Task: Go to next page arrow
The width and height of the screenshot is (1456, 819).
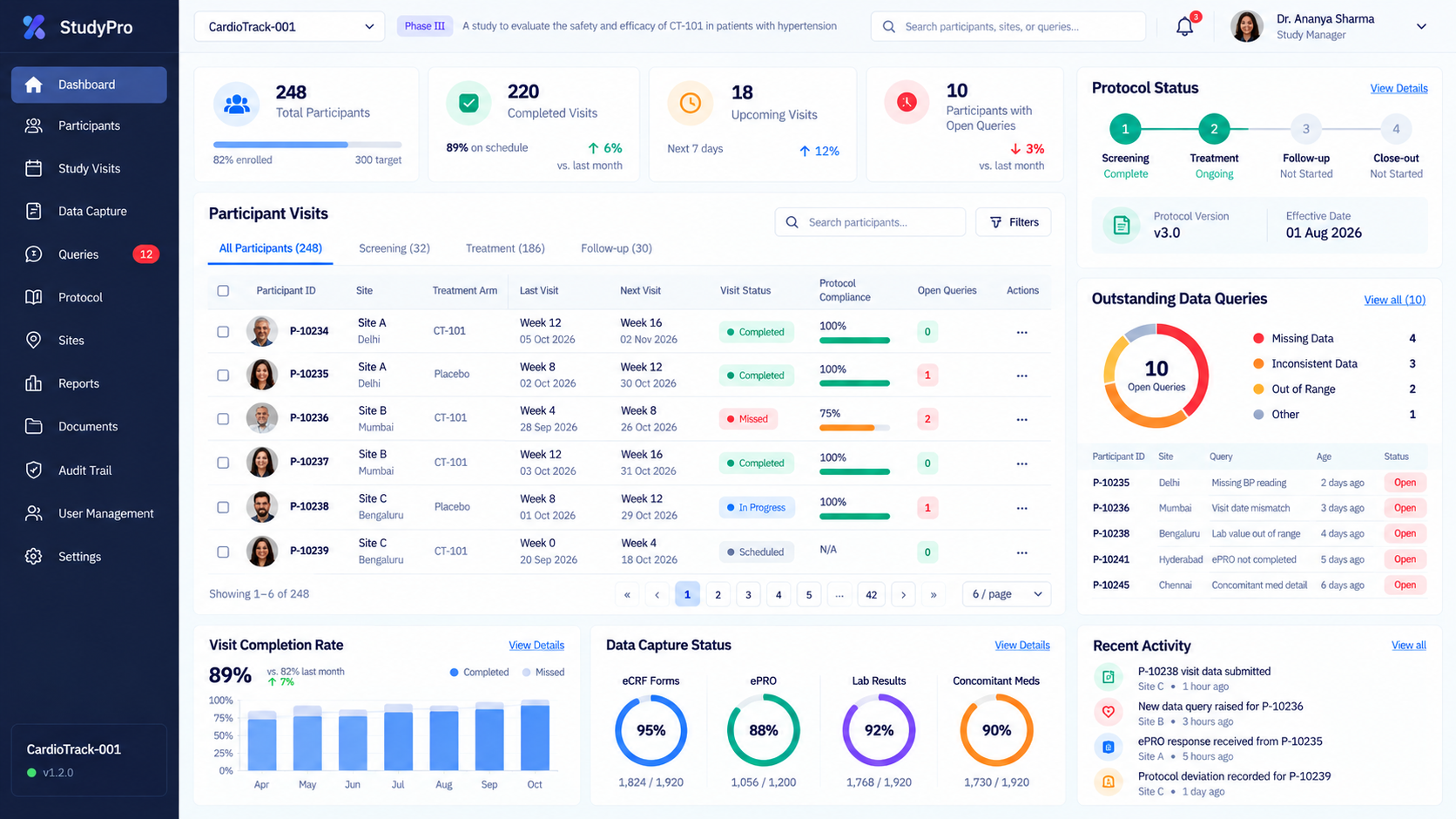Action: point(904,594)
